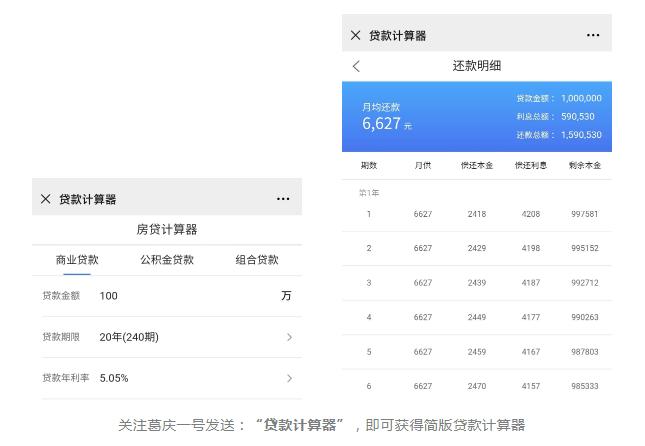Close the left 贷款计算器 window with X
645x446 pixels.
(46, 199)
